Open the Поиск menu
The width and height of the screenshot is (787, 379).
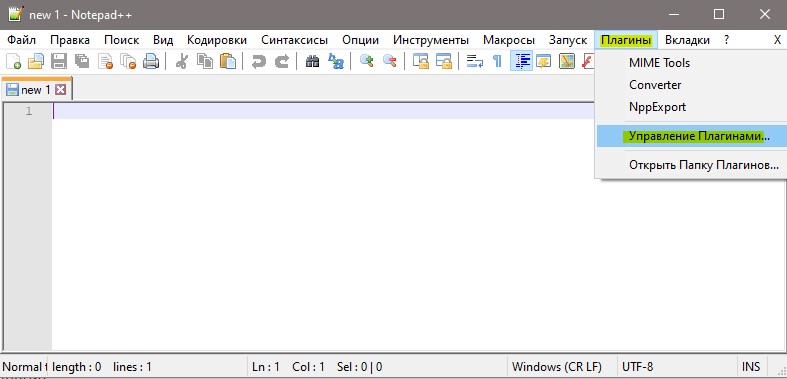pos(121,40)
